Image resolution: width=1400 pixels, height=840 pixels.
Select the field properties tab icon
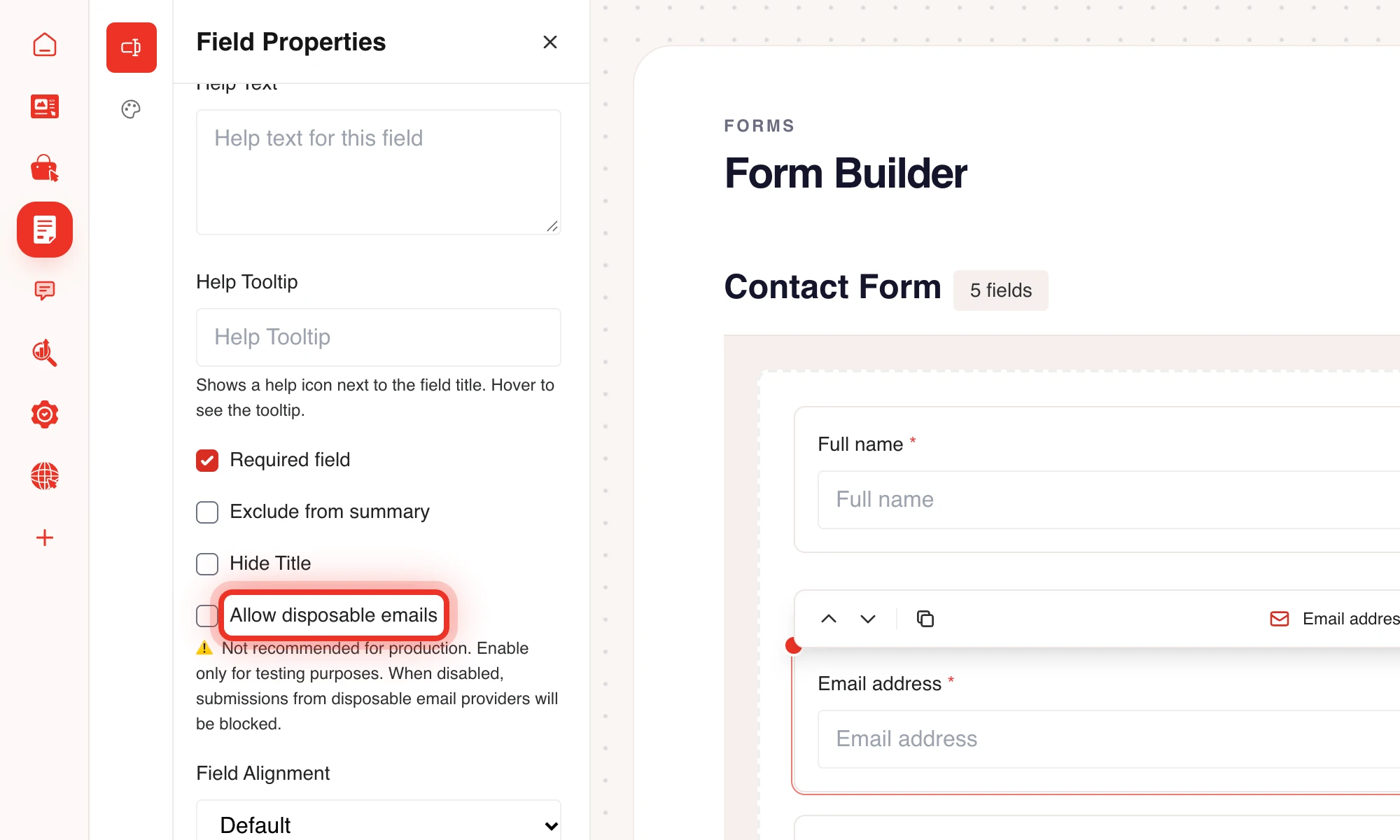pyautogui.click(x=132, y=48)
